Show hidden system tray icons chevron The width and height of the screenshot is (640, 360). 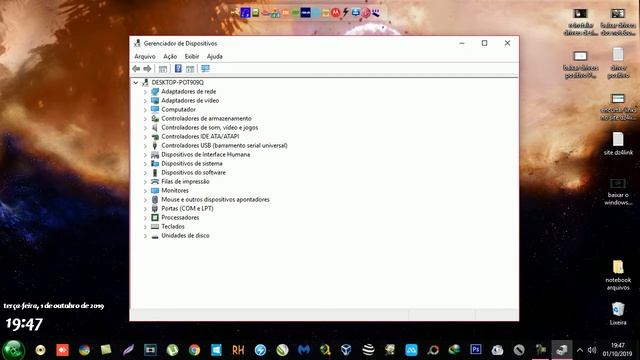[580, 350]
